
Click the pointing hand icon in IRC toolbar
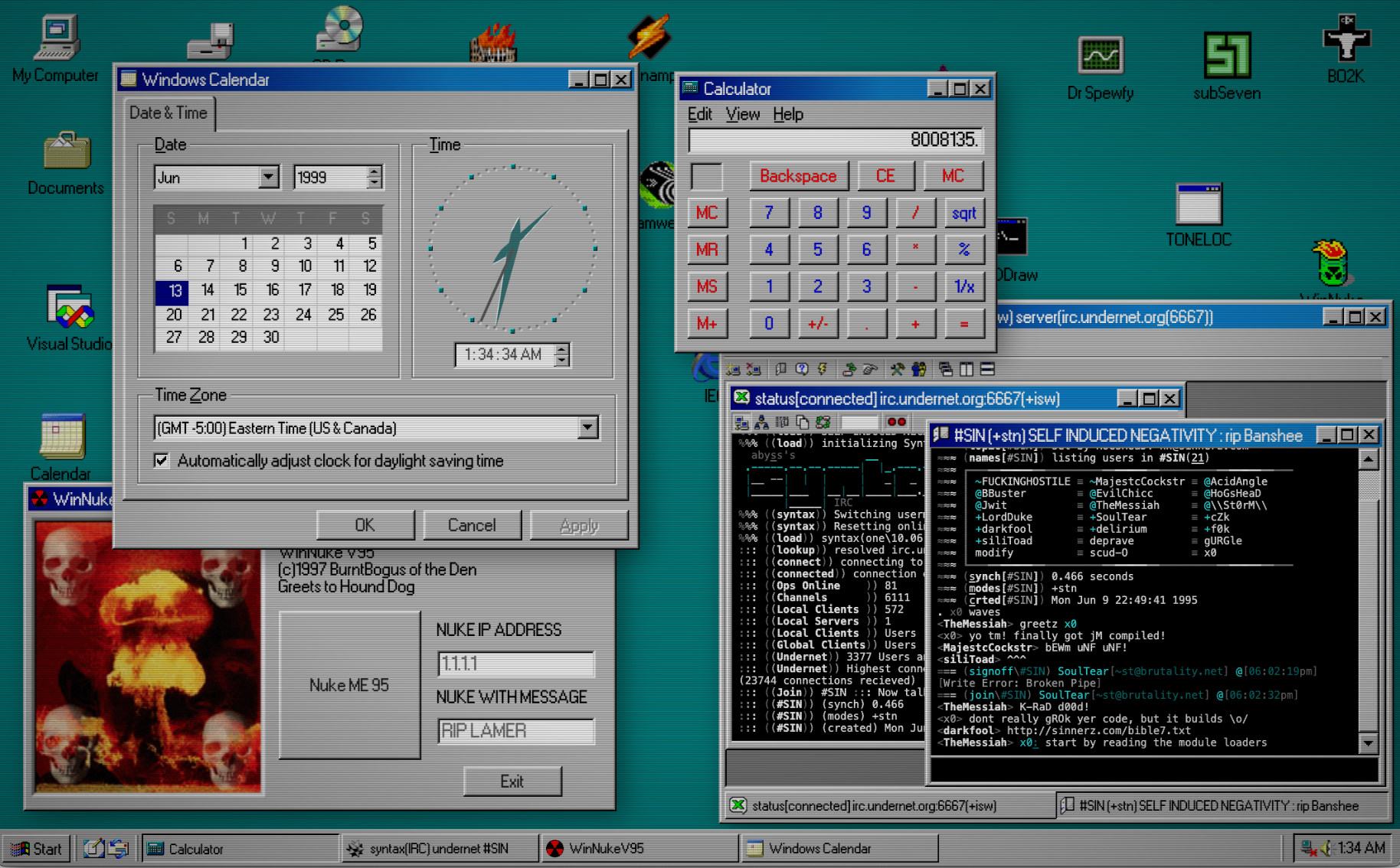[870, 370]
